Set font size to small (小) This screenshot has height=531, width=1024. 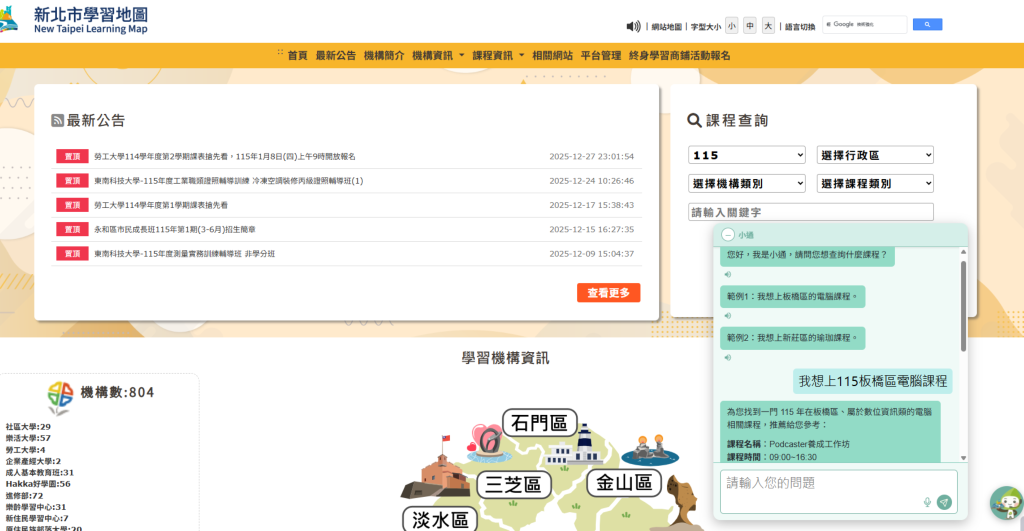click(732, 26)
